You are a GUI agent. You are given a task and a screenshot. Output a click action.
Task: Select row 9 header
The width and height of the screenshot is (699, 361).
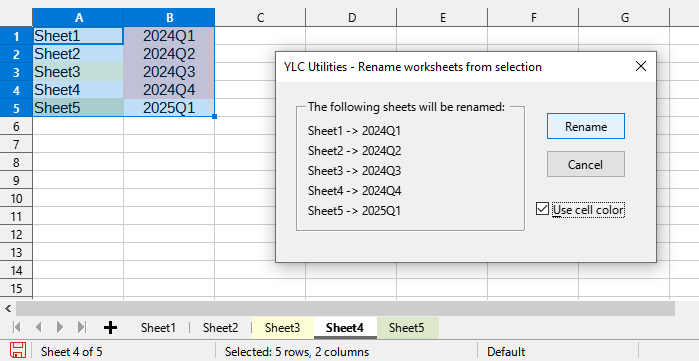click(16, 180)
